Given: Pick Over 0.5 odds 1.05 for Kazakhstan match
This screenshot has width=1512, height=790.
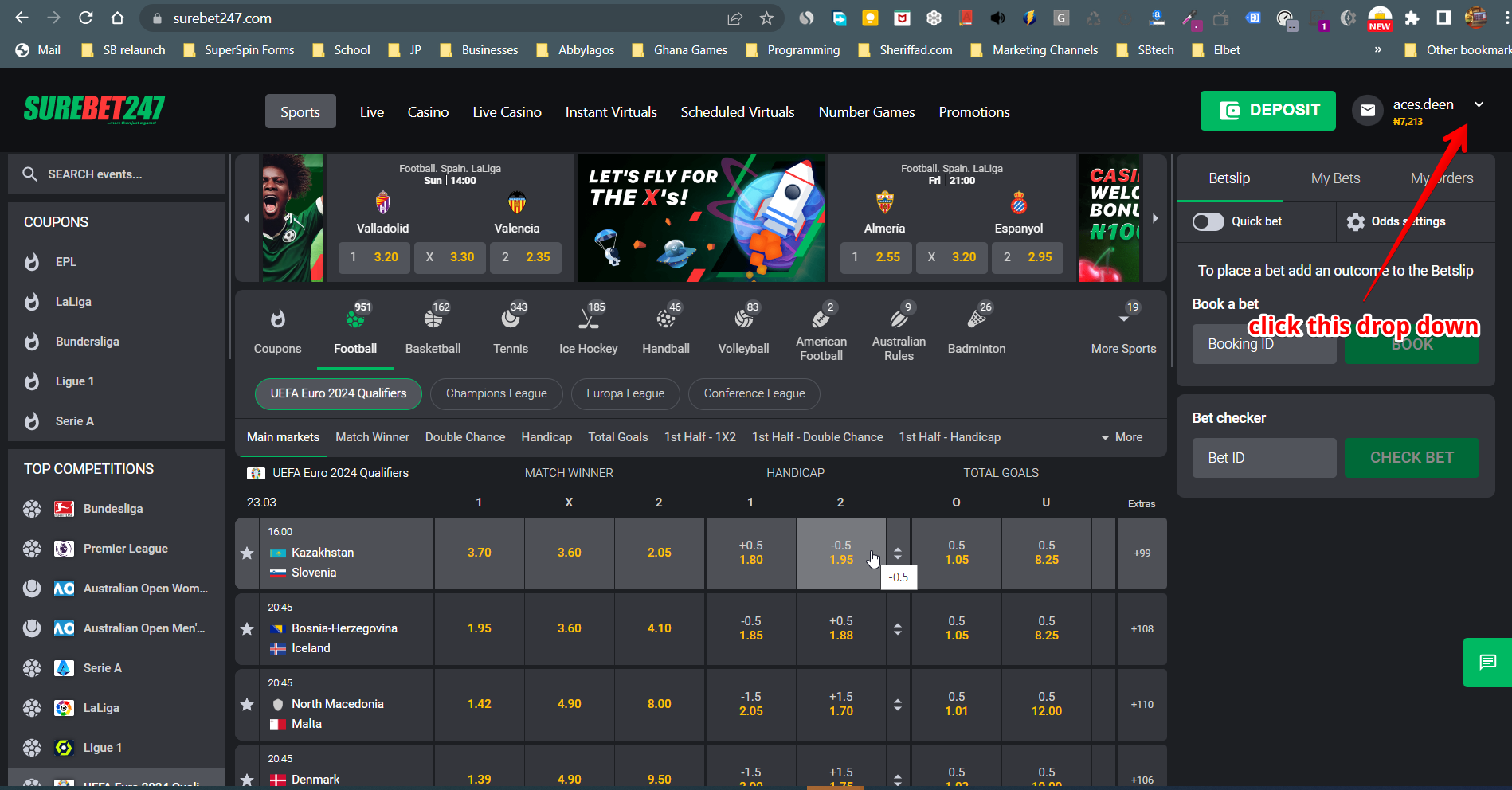Looking at the screenshot, I should pos(956,553).
